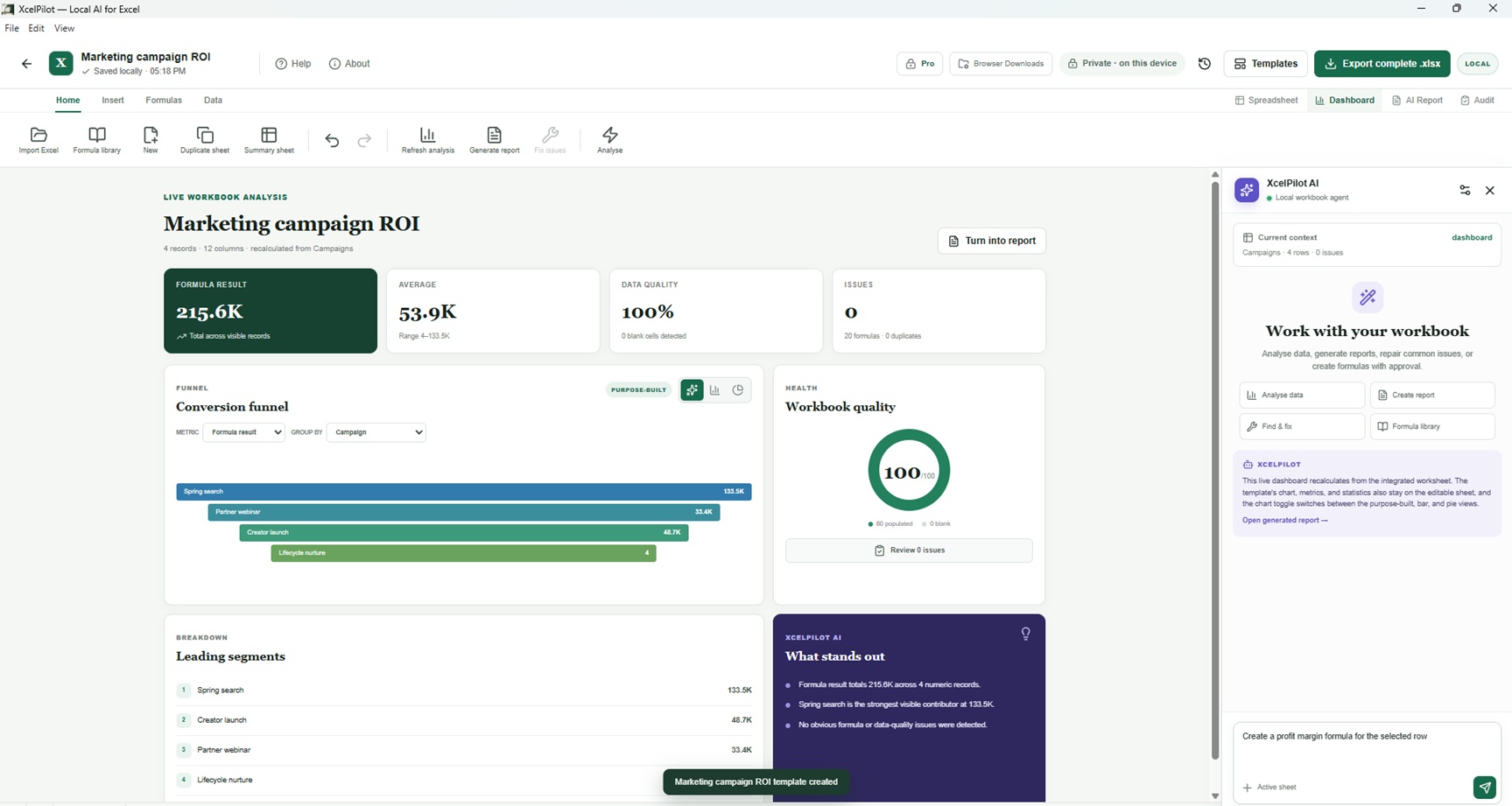This screenshot has height=806, width=1512.
Task: Click Turn into report
Action: click(x=992, y=241)
